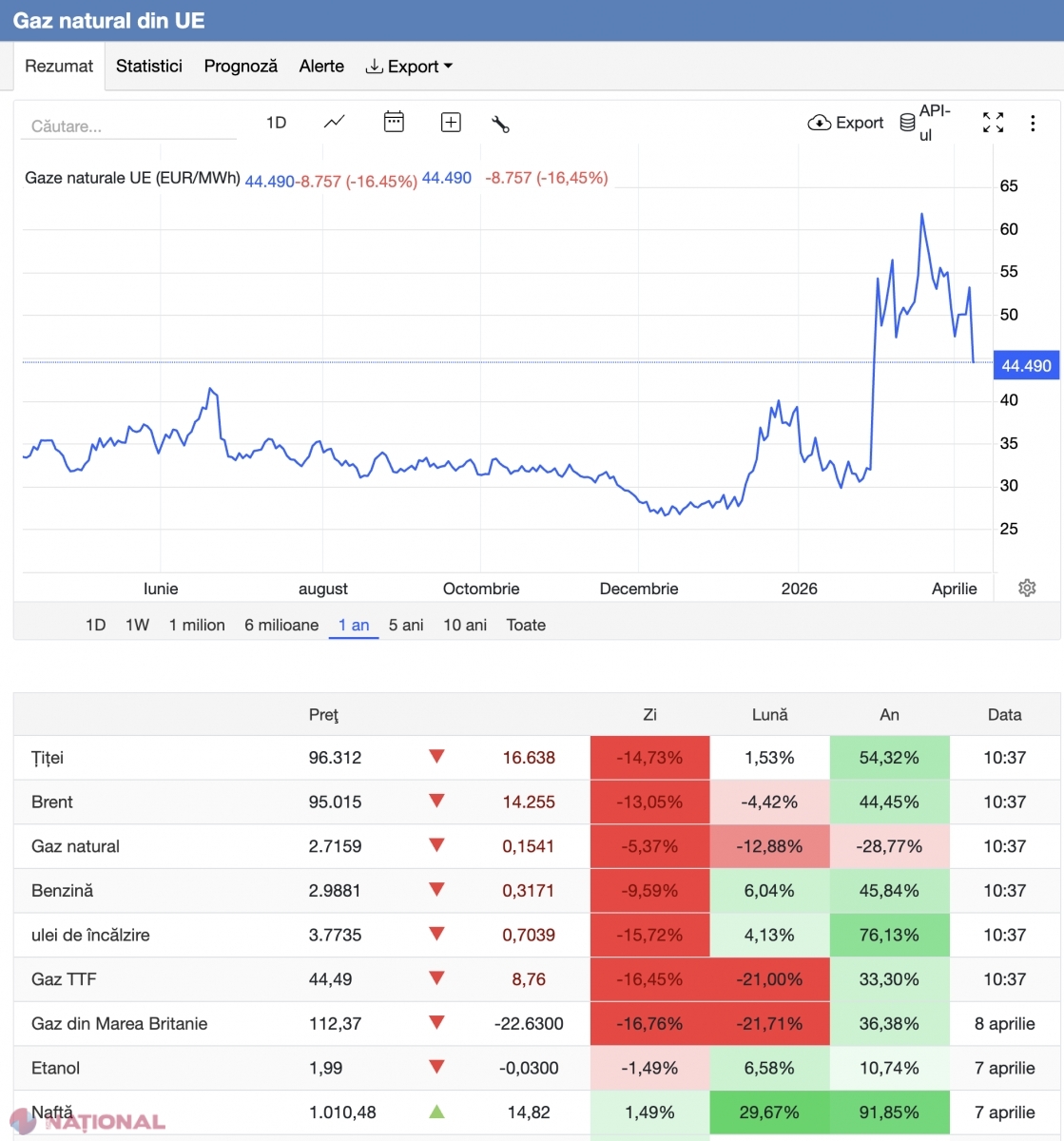Click the add comparison plus icon
1064x1141 pixels.
click(451, 123)
